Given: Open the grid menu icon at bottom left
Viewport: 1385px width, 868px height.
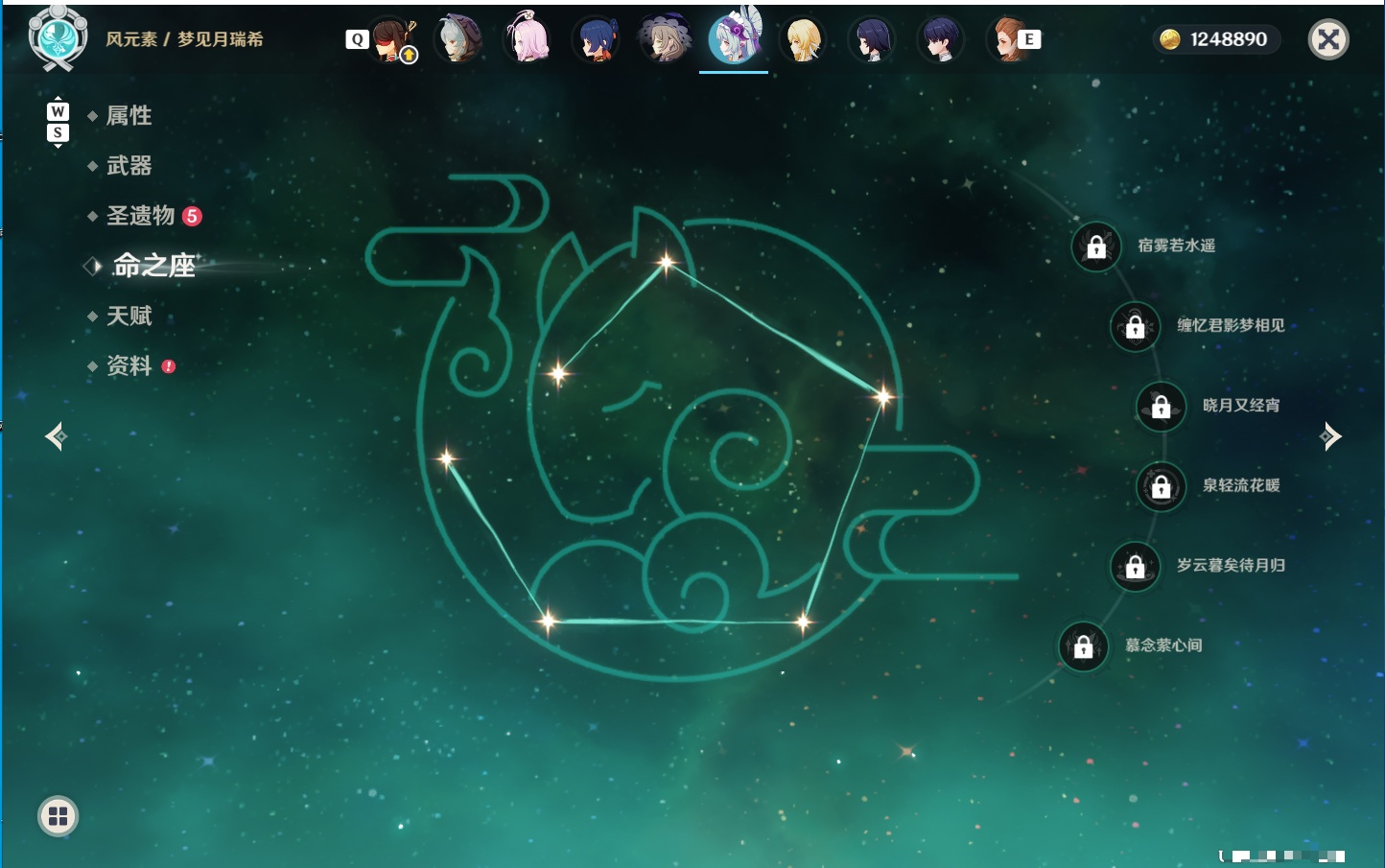Looking at the screenshot, I should click(58, 816).
